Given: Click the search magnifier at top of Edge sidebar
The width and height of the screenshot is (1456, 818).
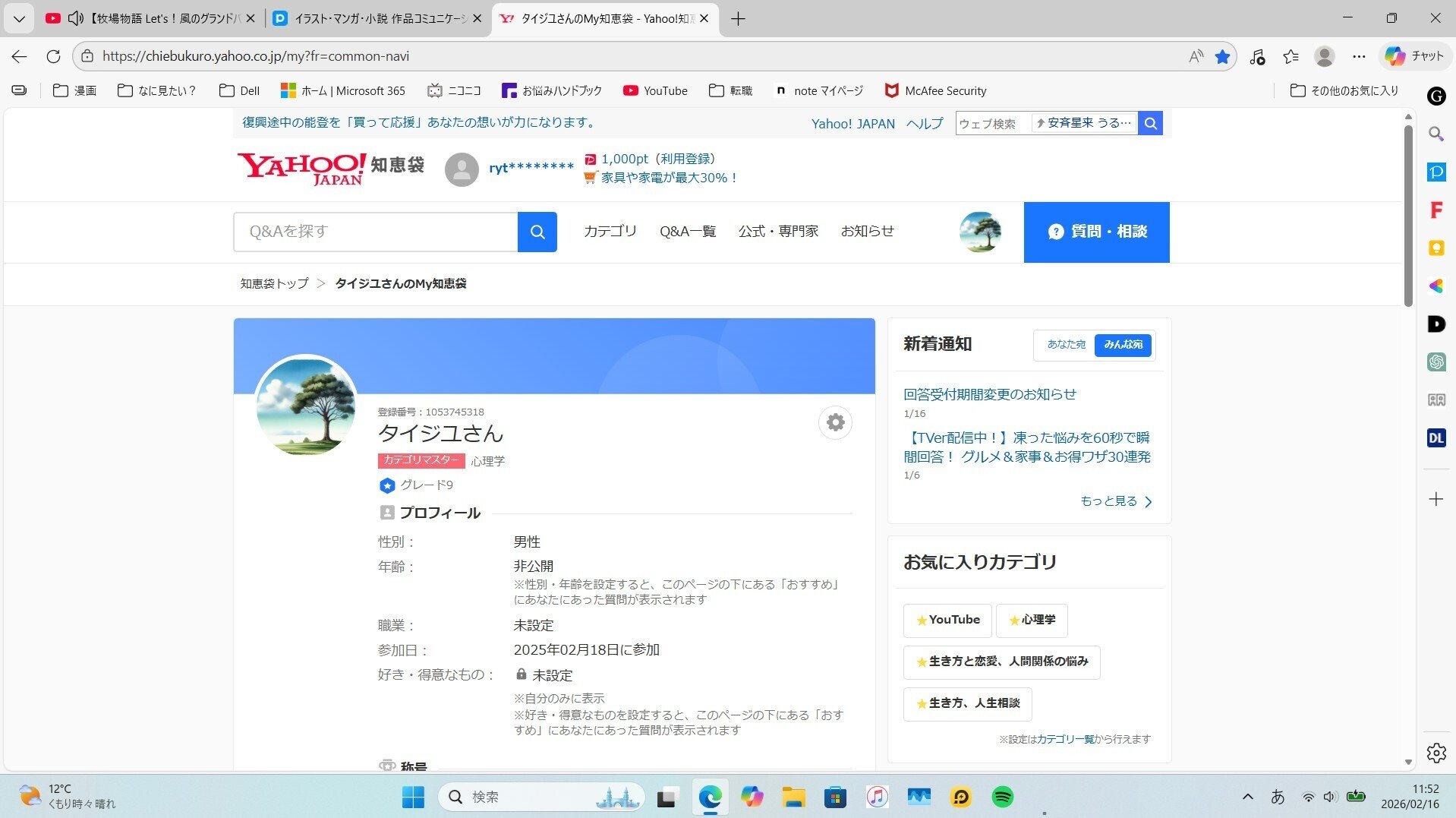Looking at the screenshot, I should (x=1435, y=134).
